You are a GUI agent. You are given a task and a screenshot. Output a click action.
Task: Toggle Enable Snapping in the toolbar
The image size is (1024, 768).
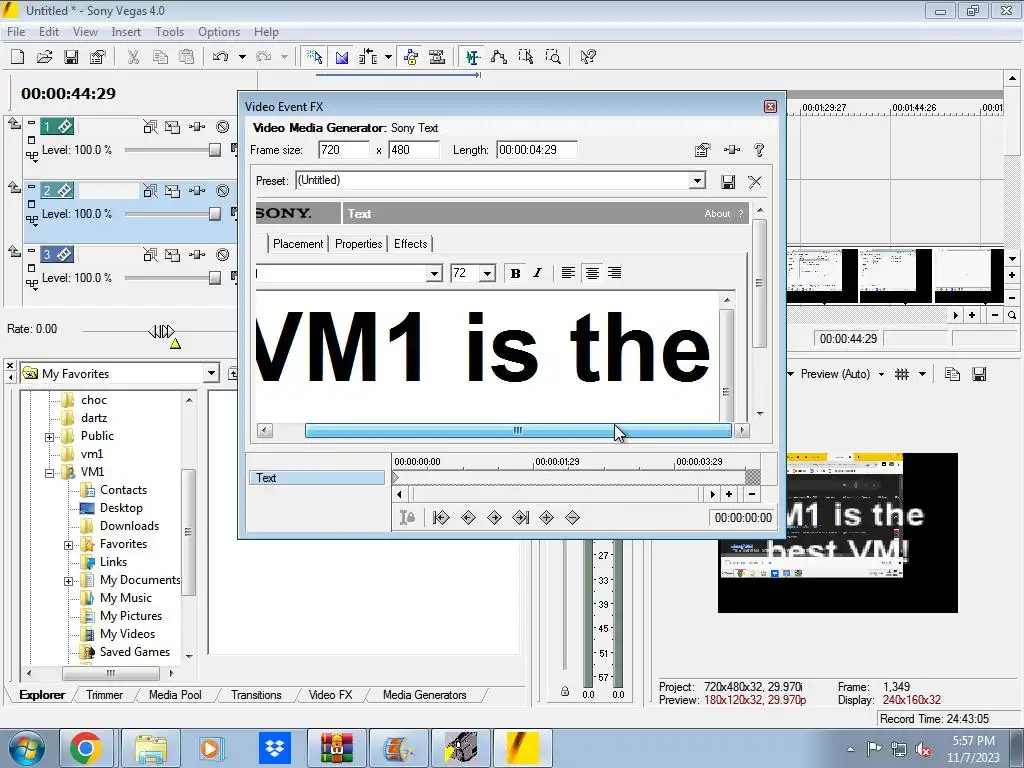[315, 57]
